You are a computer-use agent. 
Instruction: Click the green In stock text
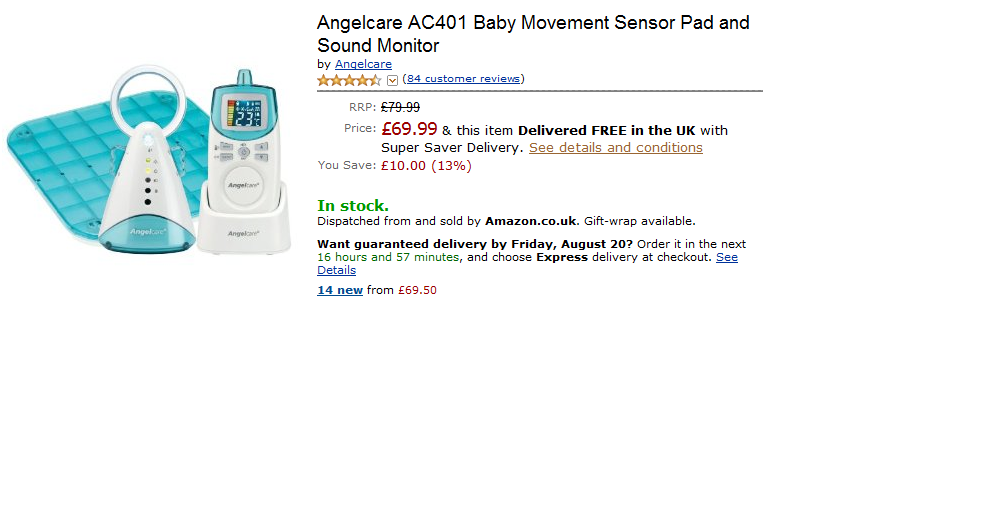tap(353, 206)
